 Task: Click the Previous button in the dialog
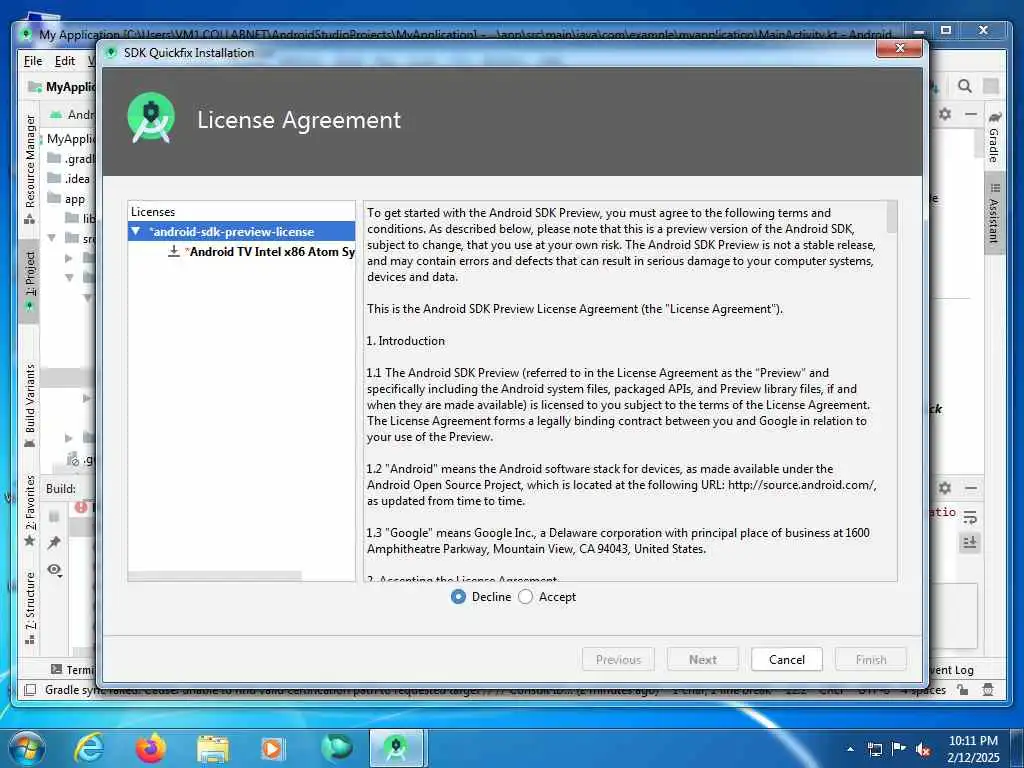[618, 660]
